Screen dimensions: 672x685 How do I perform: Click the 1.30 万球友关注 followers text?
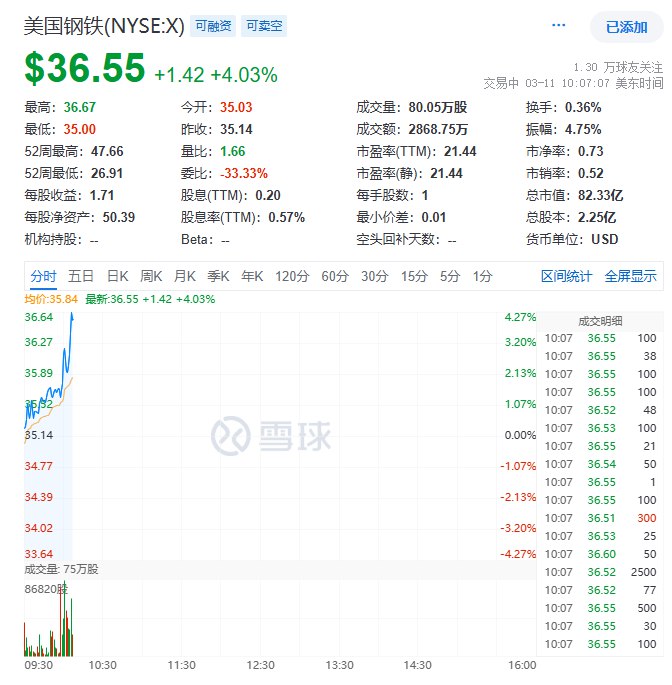pyautogui.click(x=618, y=67)
